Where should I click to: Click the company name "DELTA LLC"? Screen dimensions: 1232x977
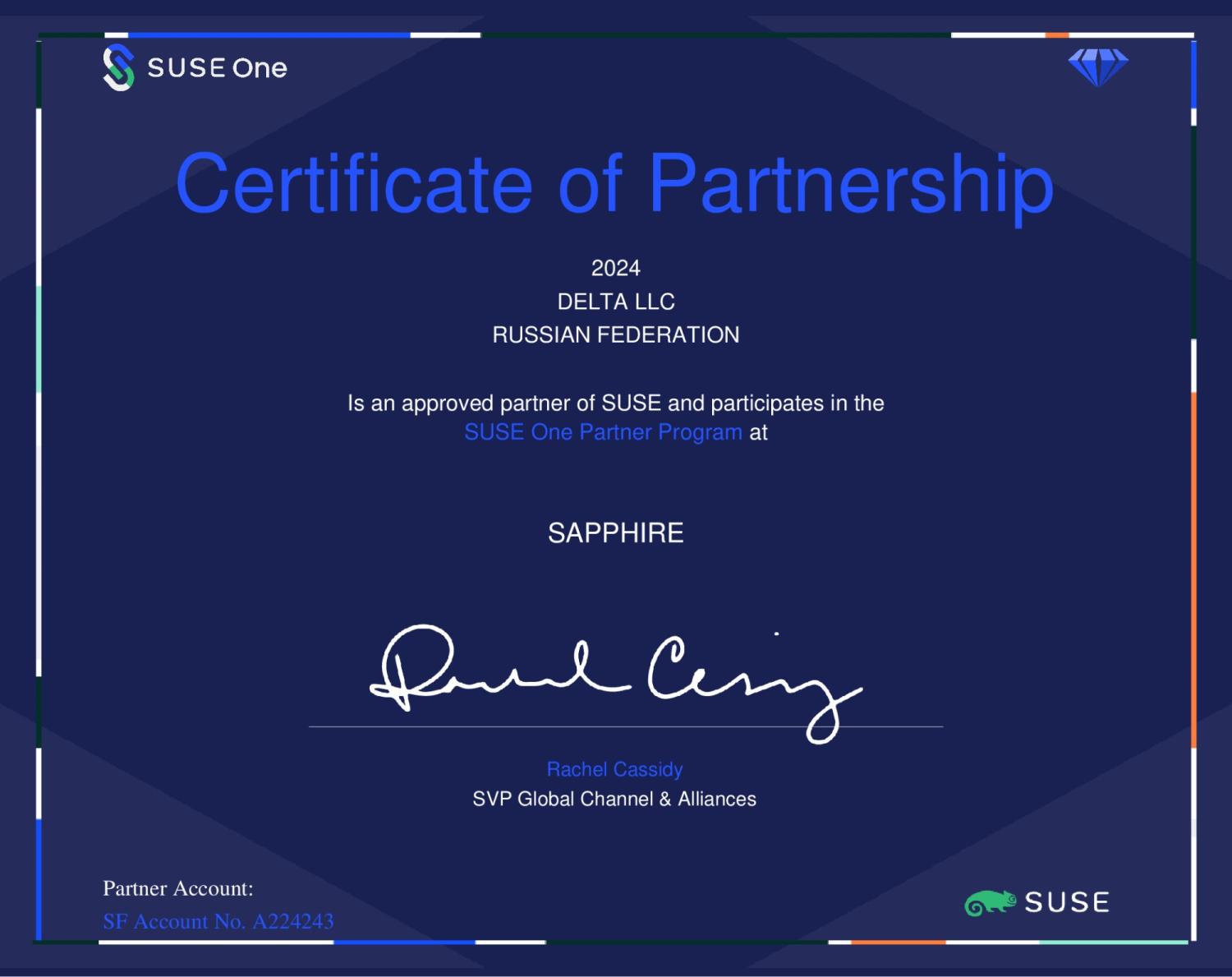[x=616, y=302]
